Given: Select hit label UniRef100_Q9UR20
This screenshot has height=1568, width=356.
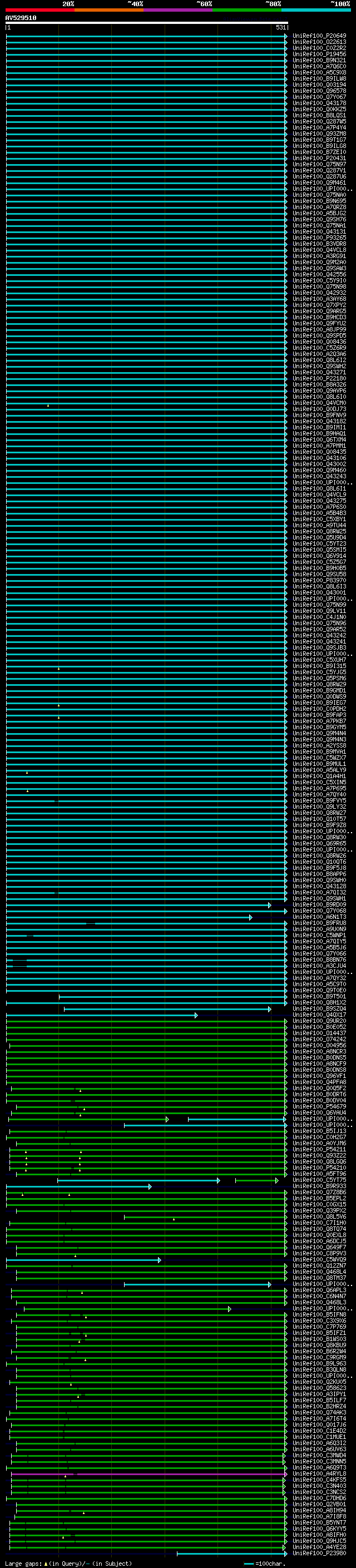Looking at the screenshot, I should click(x=319, y=1021).
